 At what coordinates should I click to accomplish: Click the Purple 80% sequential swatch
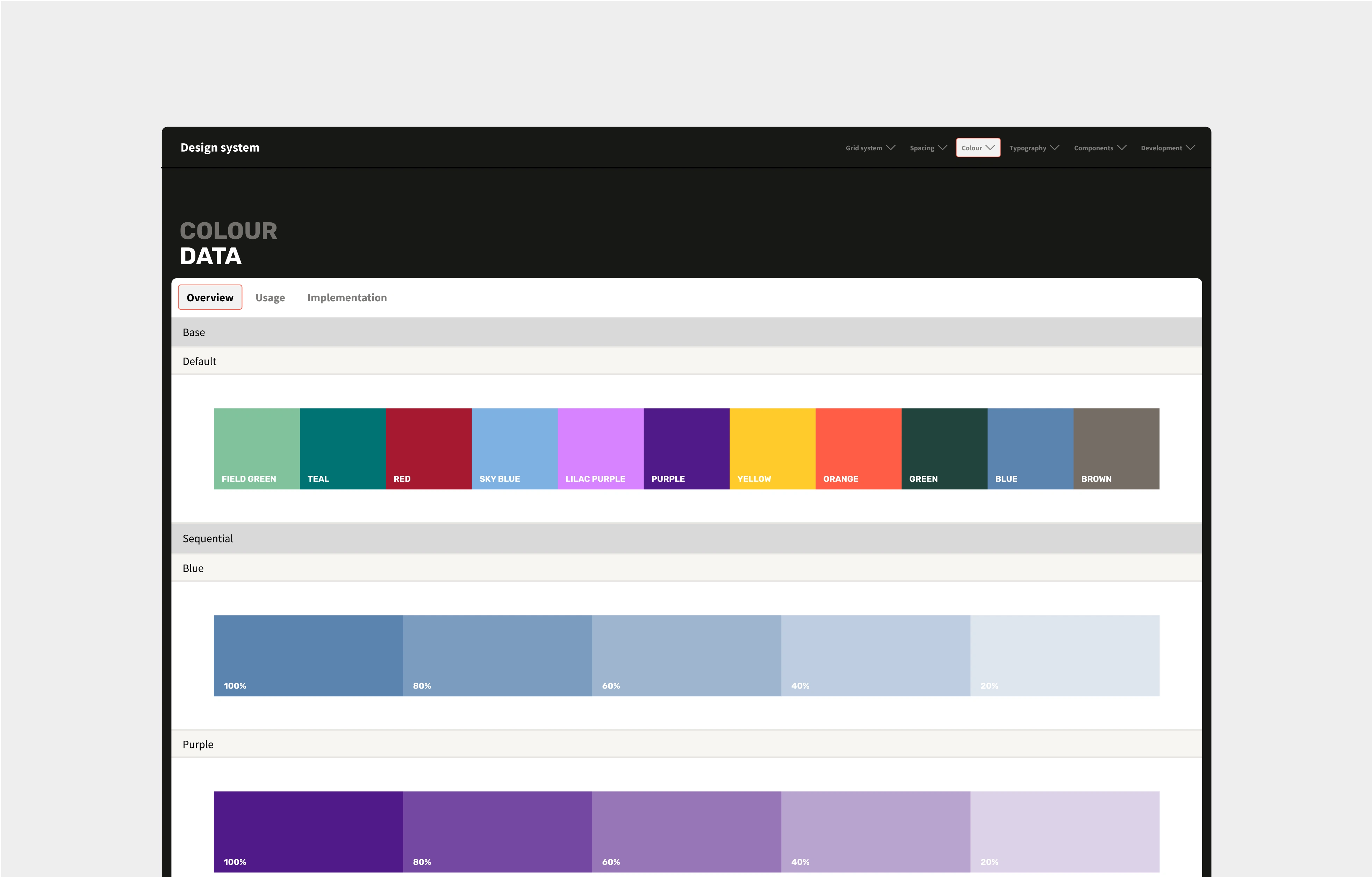(497, 832)
